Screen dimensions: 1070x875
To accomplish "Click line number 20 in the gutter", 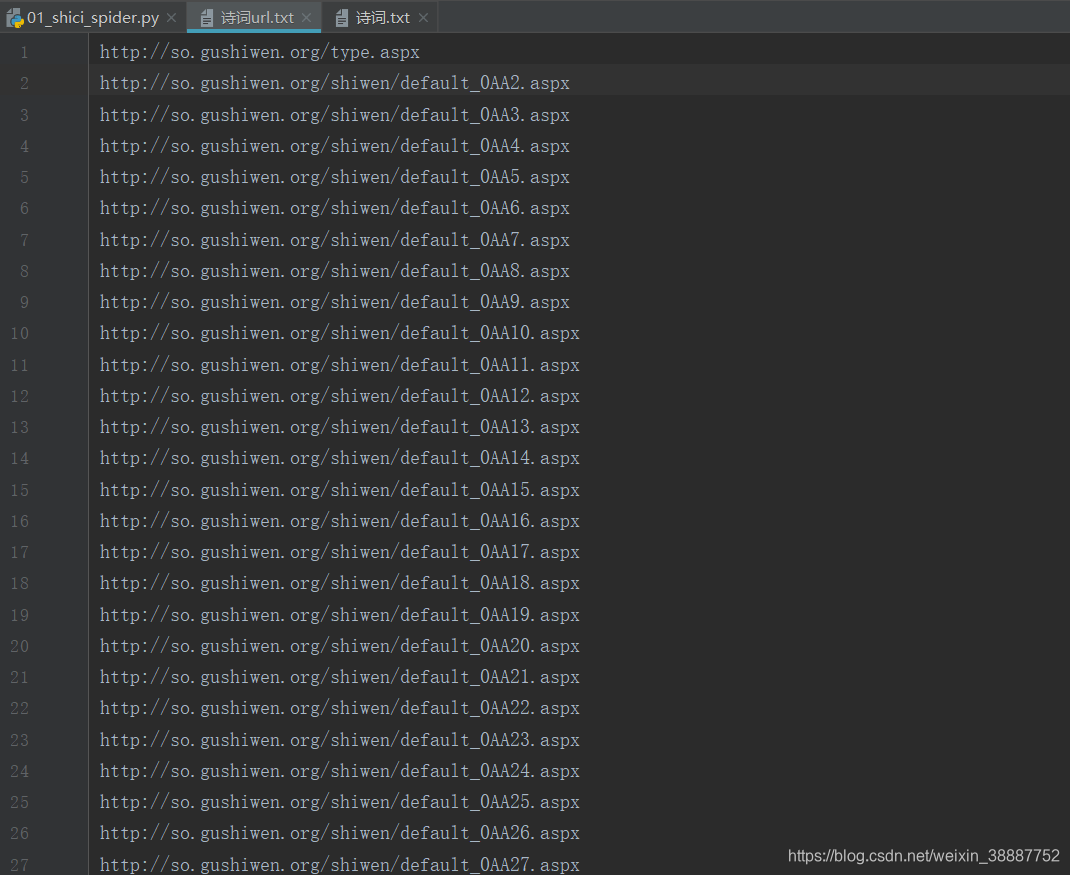I will point(20,646).
